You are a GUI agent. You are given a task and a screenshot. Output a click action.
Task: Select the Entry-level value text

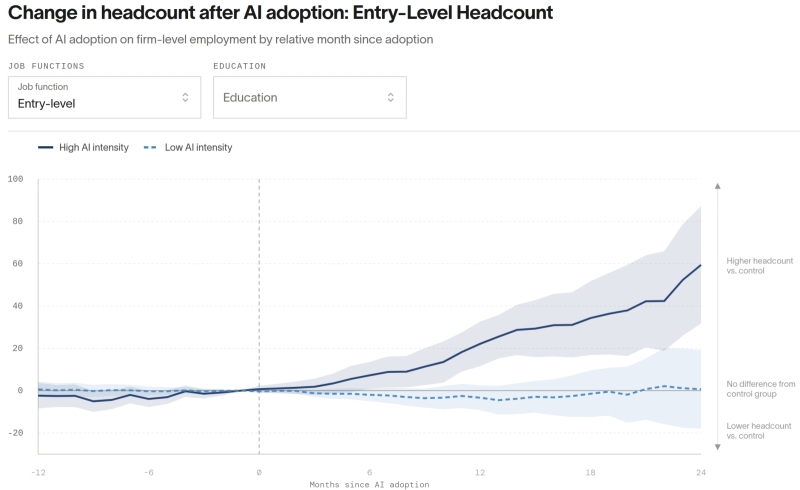[x=46, y=104]
